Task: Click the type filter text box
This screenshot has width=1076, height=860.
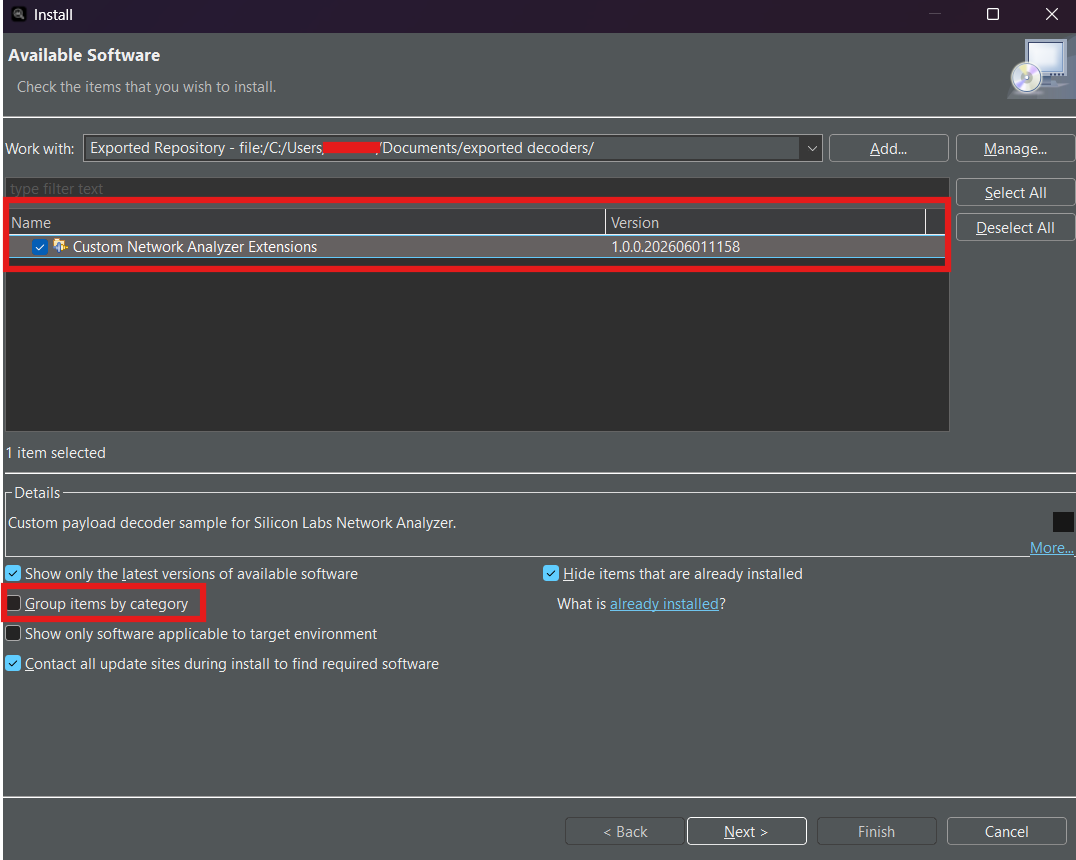Action: [477, 189]
